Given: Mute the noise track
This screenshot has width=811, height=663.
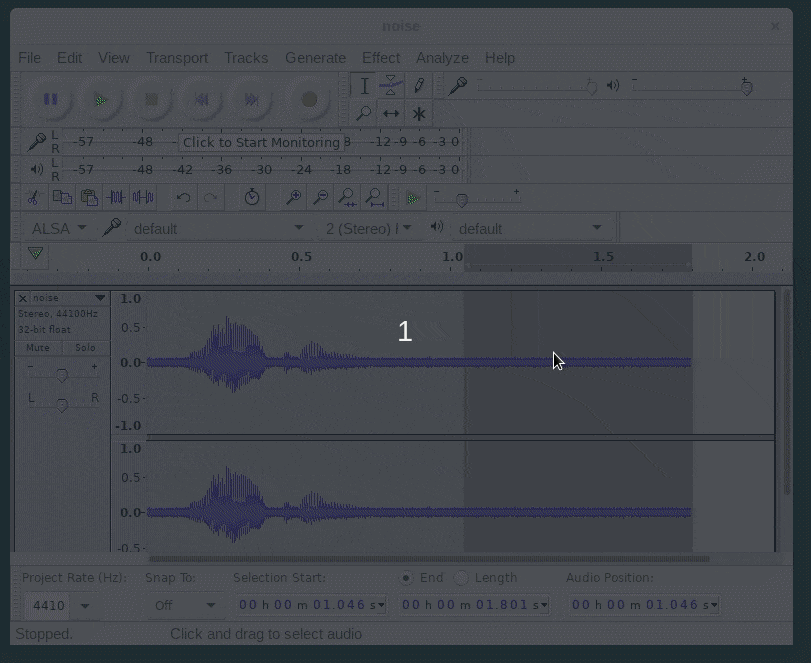Looking at the screenshot, I should point(38,348).
